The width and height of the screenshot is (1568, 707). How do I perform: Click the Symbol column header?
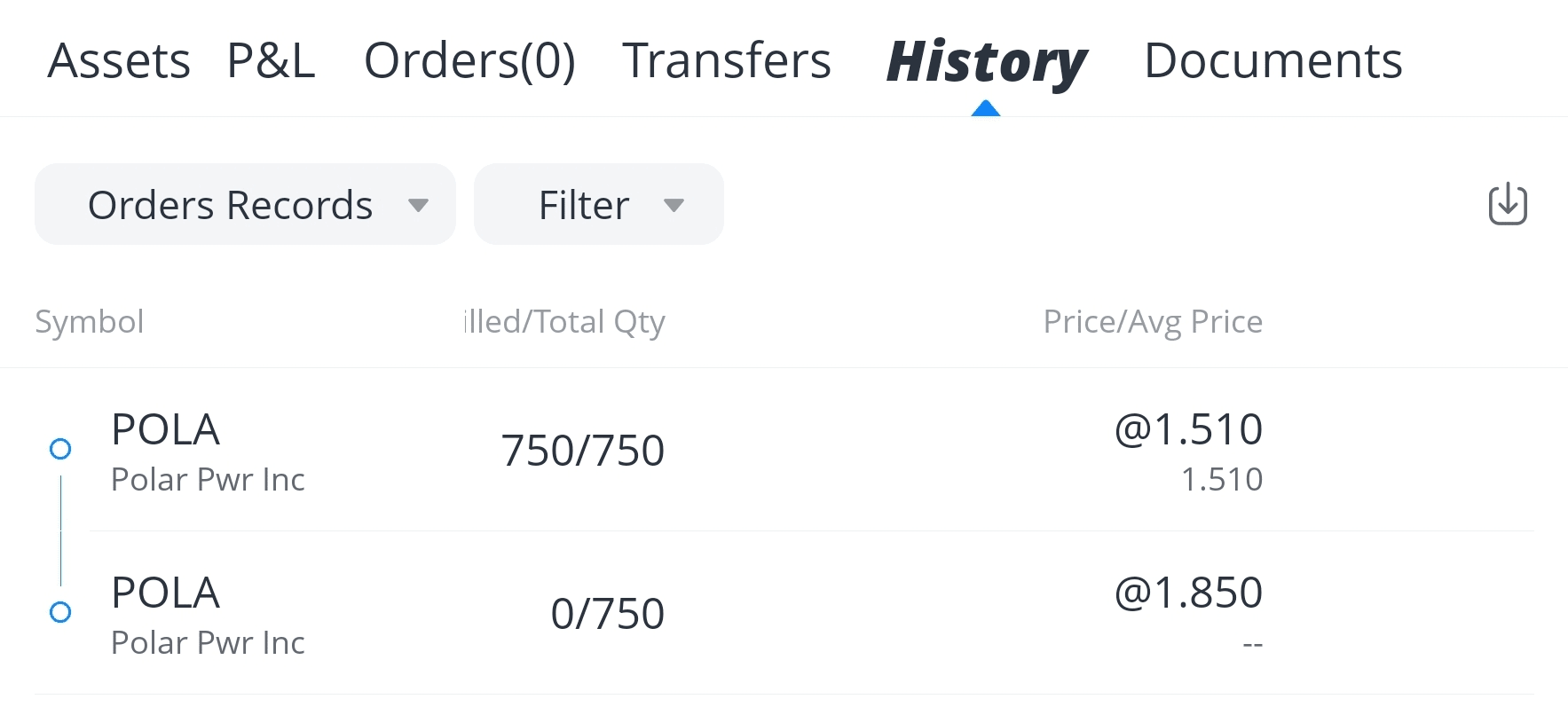coord(90,321)
